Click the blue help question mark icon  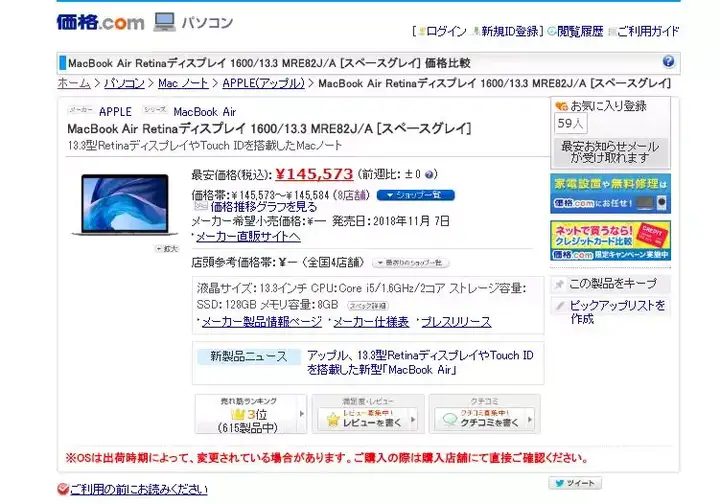pos(668,62)
